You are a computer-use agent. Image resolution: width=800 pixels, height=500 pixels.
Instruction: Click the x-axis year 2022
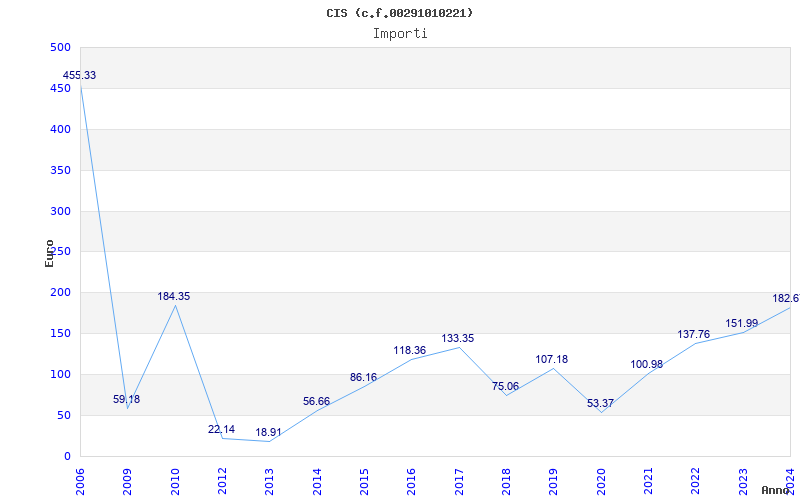[x=696, y=482]
